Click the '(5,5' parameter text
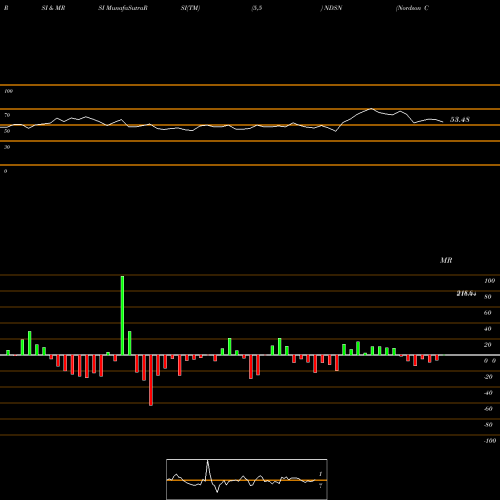 point(257,8)
